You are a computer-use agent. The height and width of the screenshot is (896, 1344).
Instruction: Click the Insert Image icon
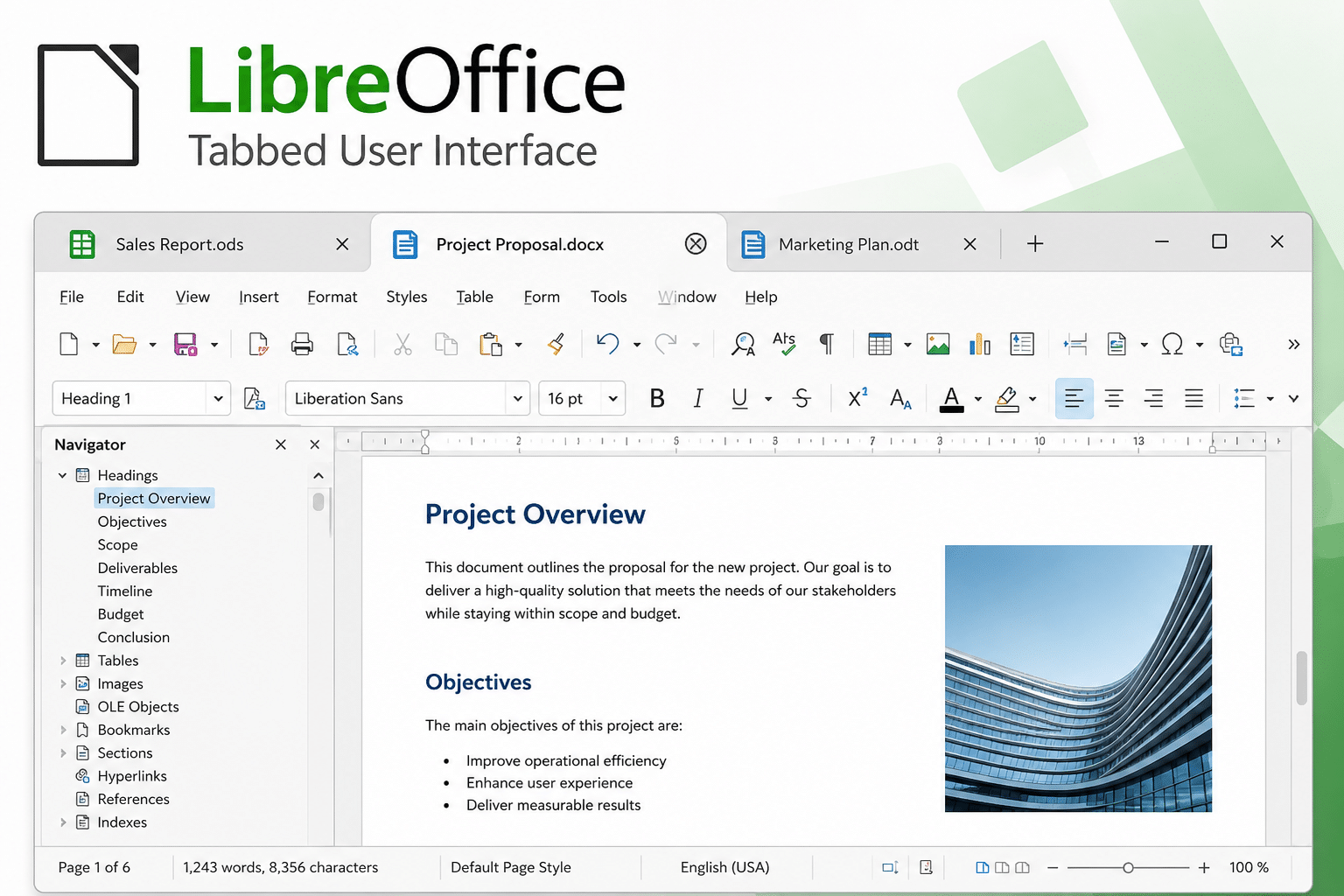pos(938,344)
